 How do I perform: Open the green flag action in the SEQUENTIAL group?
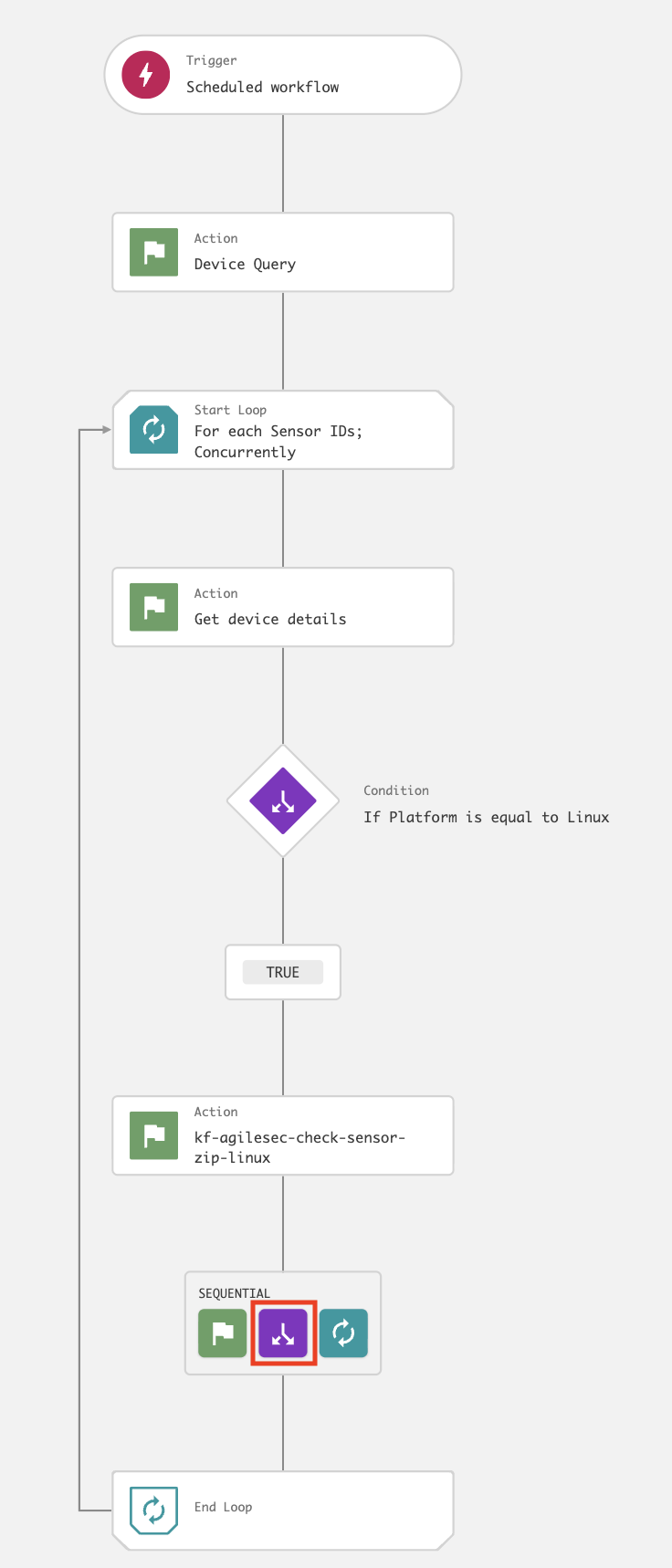[223, 1333]
